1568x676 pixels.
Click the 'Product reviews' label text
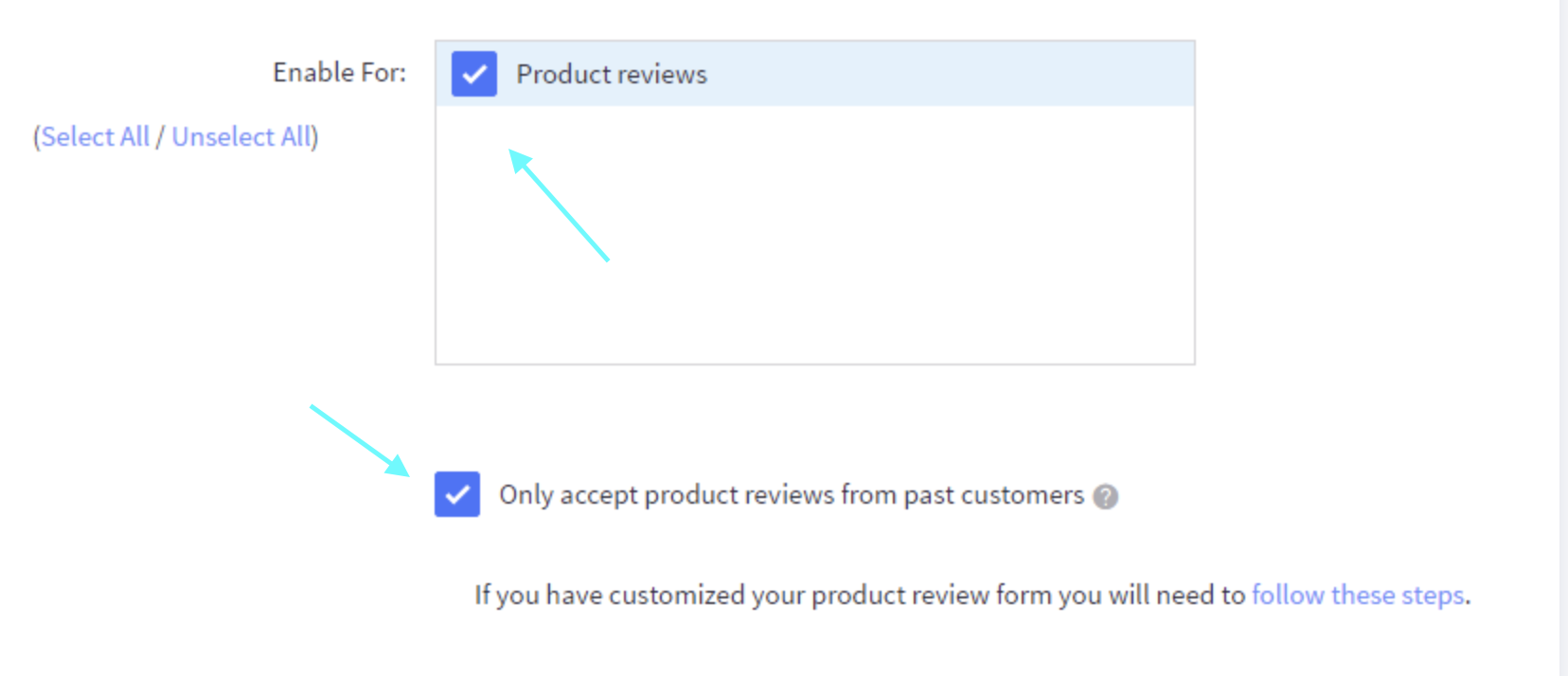(x=611, y=74)
